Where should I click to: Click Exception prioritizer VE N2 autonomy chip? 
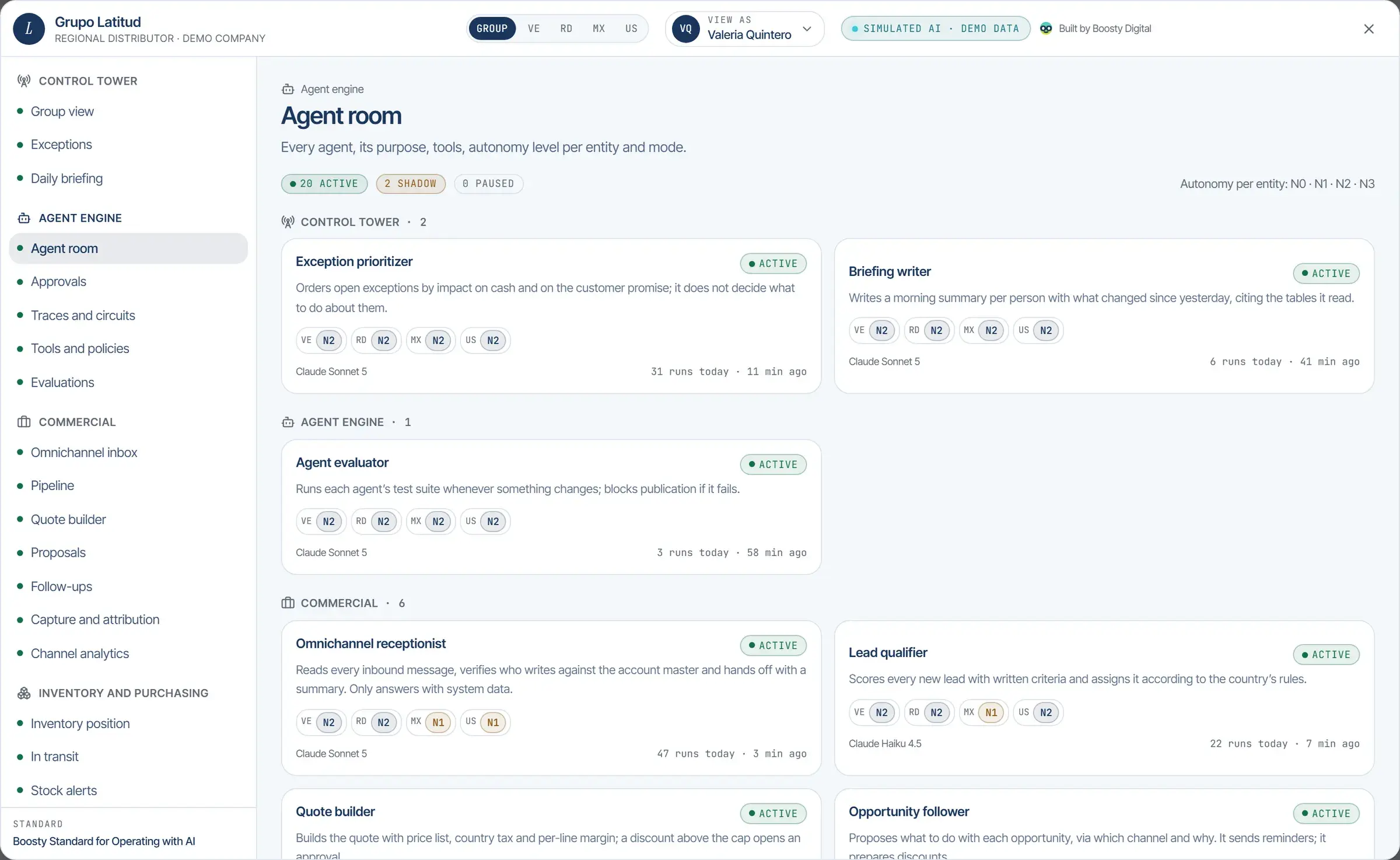[321, 341]
